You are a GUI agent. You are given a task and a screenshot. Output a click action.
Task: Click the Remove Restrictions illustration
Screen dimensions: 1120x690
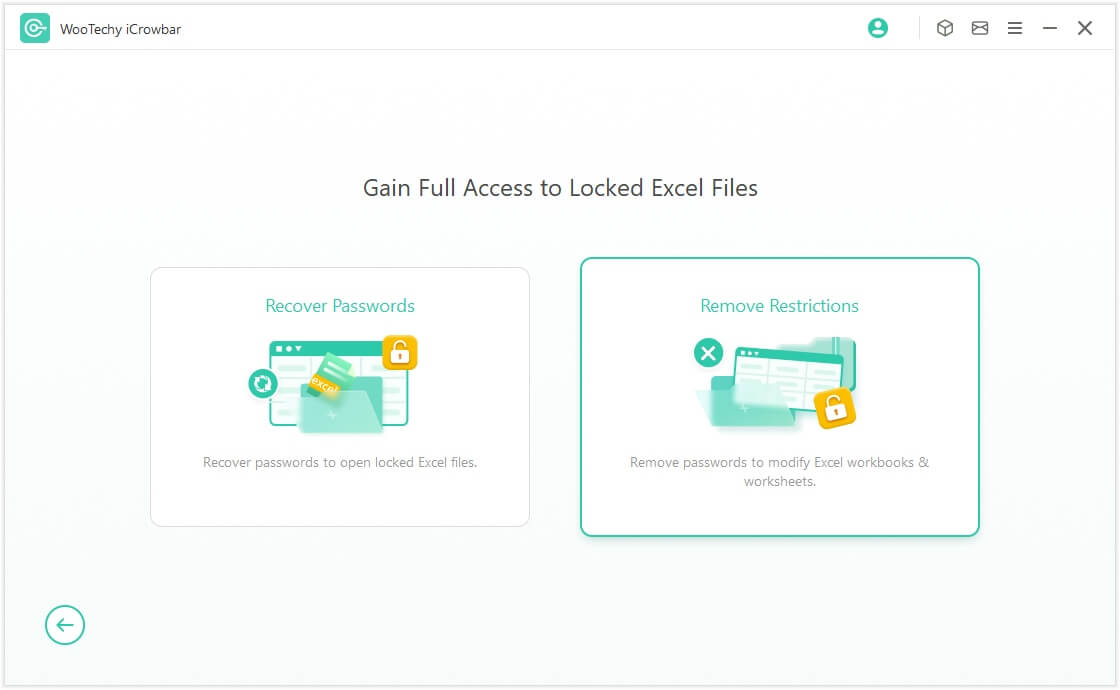coord(776,383)
